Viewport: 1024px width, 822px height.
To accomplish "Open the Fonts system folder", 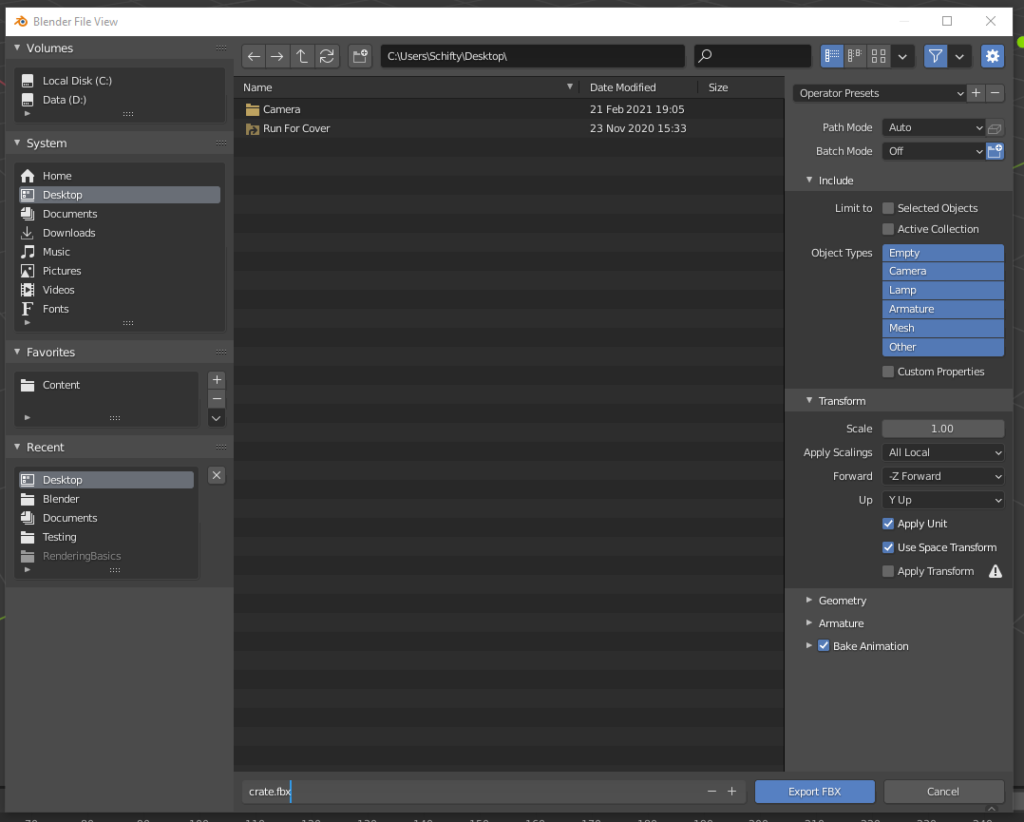I will pos(120,309).
